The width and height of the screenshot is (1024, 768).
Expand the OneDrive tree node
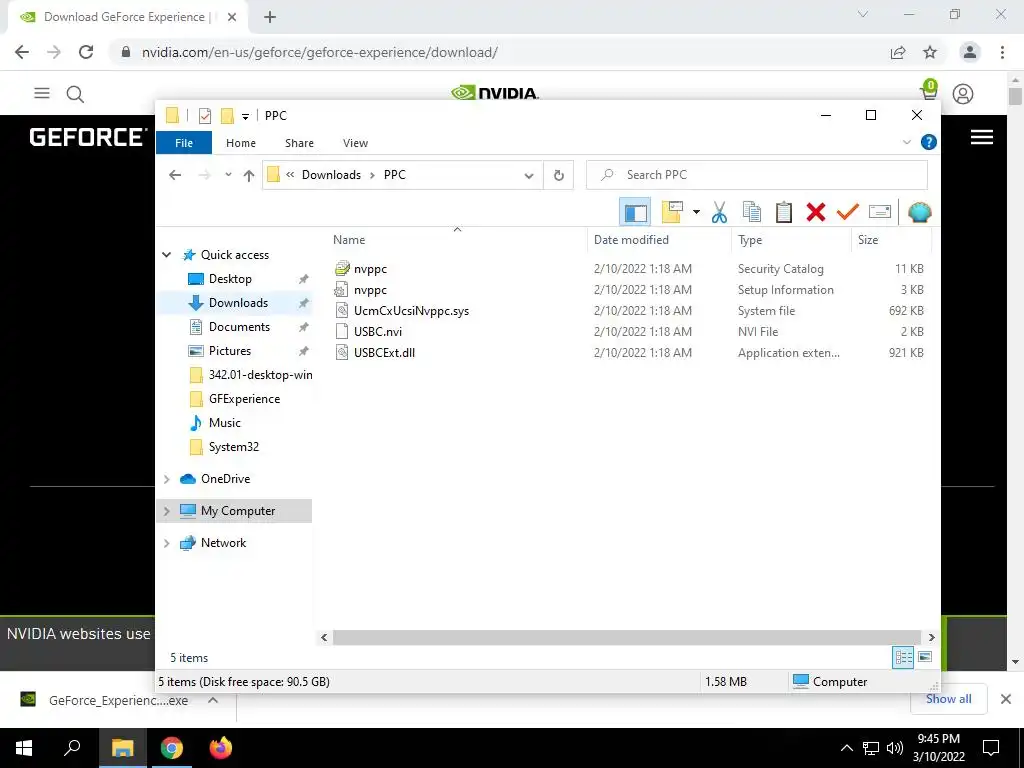(x=167, y=479)
